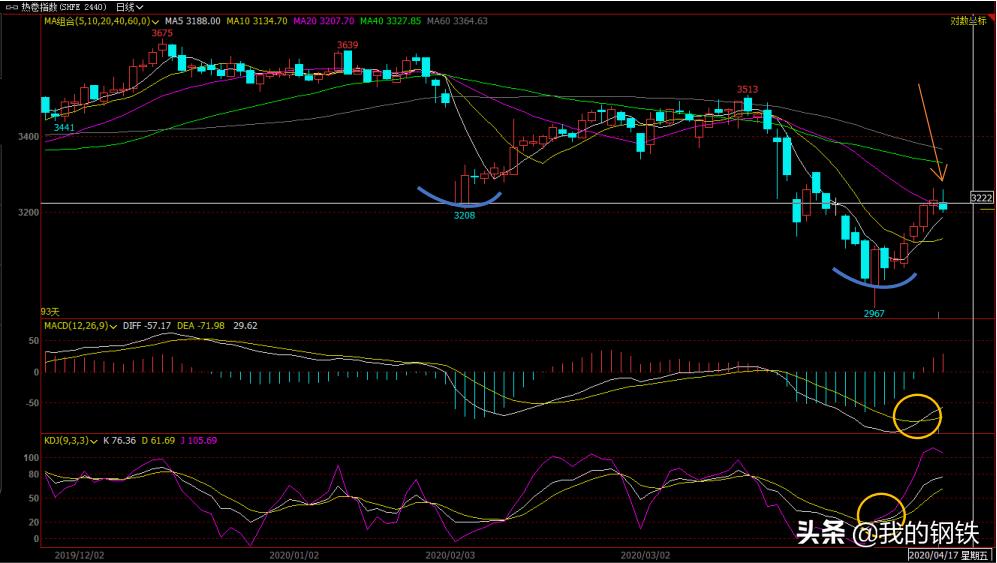This screenshot has width=997, height=563.
Task: Click the 3675 high price label
Action: pos(162,33)
